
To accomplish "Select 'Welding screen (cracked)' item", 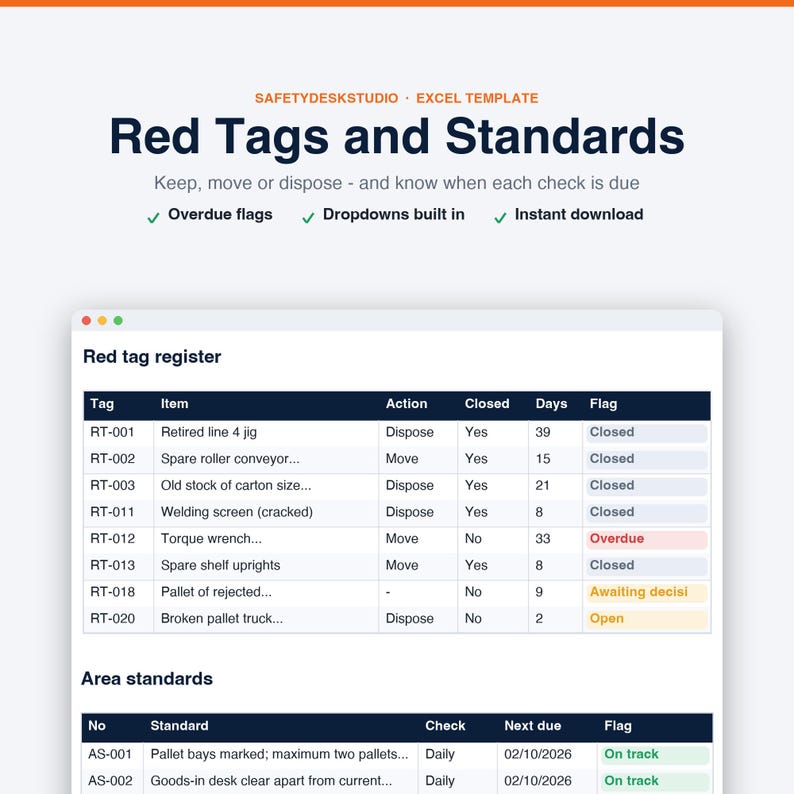I will coord(266,512).
